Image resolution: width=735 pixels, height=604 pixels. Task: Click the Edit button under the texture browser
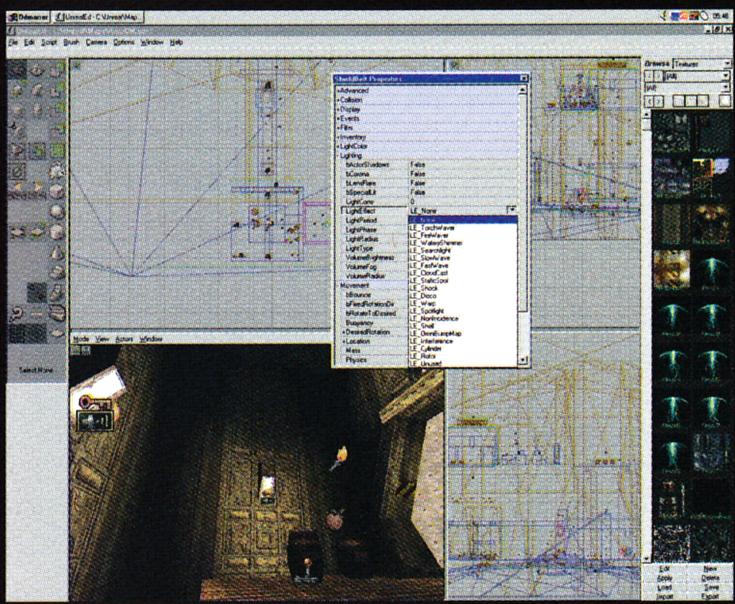pyautogui.click(x=664, y=569)
